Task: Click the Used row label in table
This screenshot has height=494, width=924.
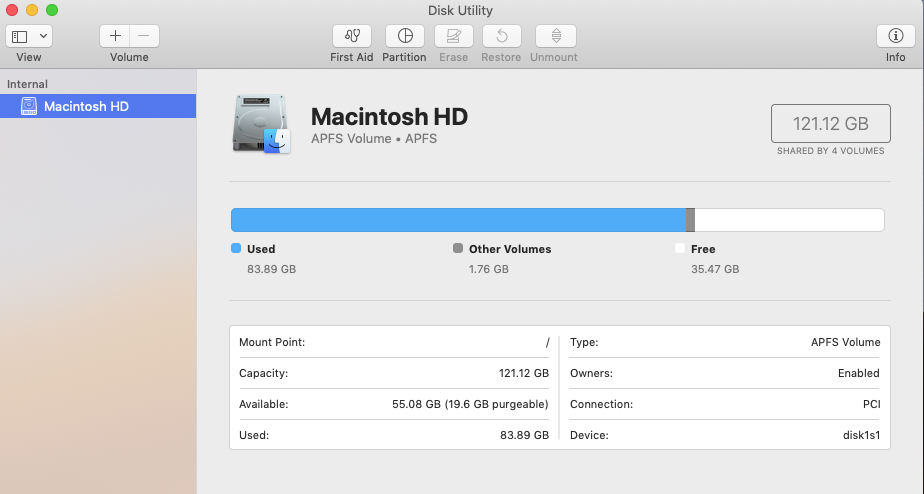Action: (x=254, y=435)
